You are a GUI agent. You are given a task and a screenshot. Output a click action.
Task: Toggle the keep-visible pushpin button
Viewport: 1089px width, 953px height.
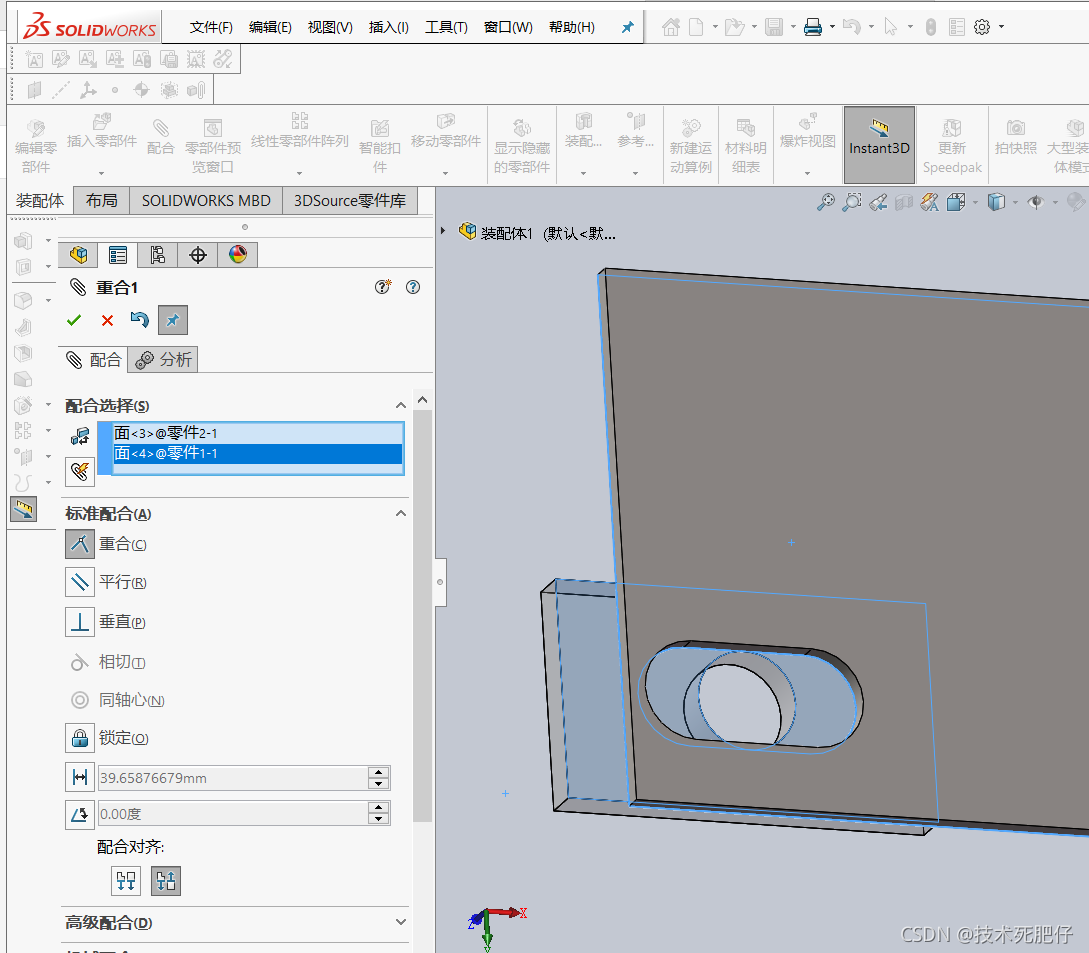173,320
